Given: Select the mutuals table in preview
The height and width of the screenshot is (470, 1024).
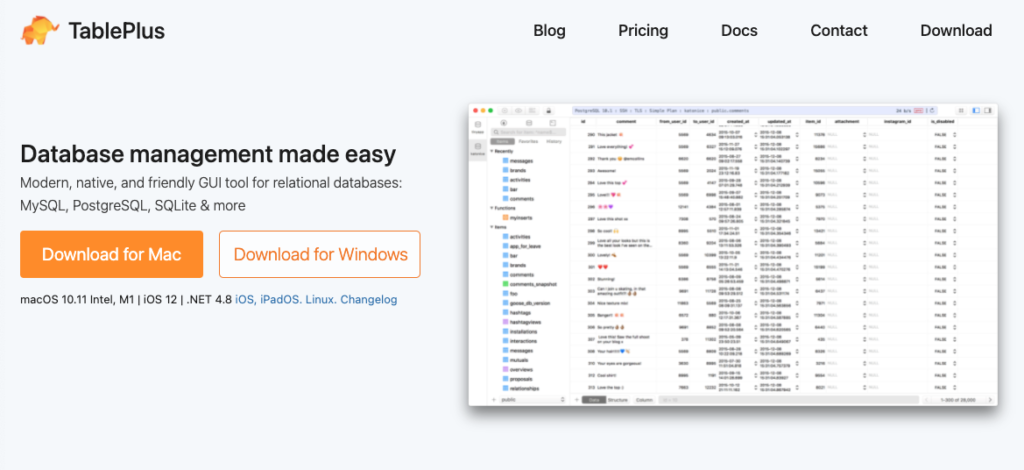Looking at the screenshot, I should tap(515, 360).
